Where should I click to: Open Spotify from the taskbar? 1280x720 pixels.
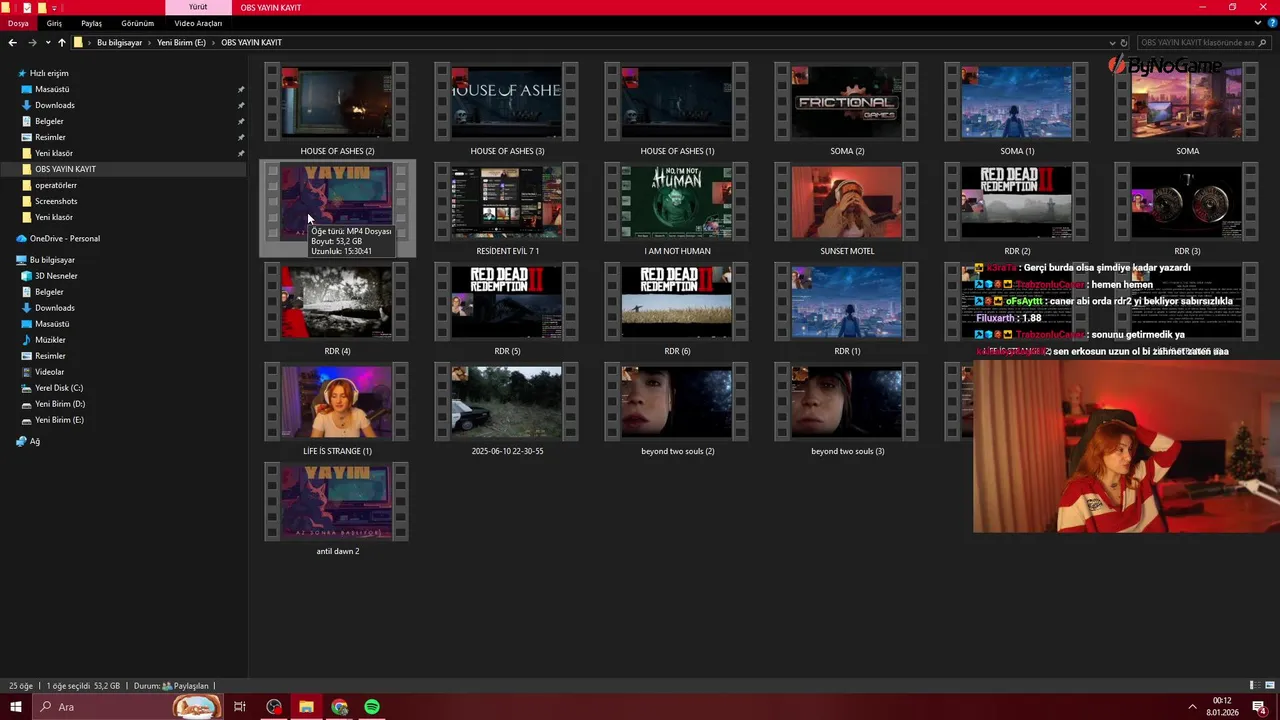click(372, 707)
